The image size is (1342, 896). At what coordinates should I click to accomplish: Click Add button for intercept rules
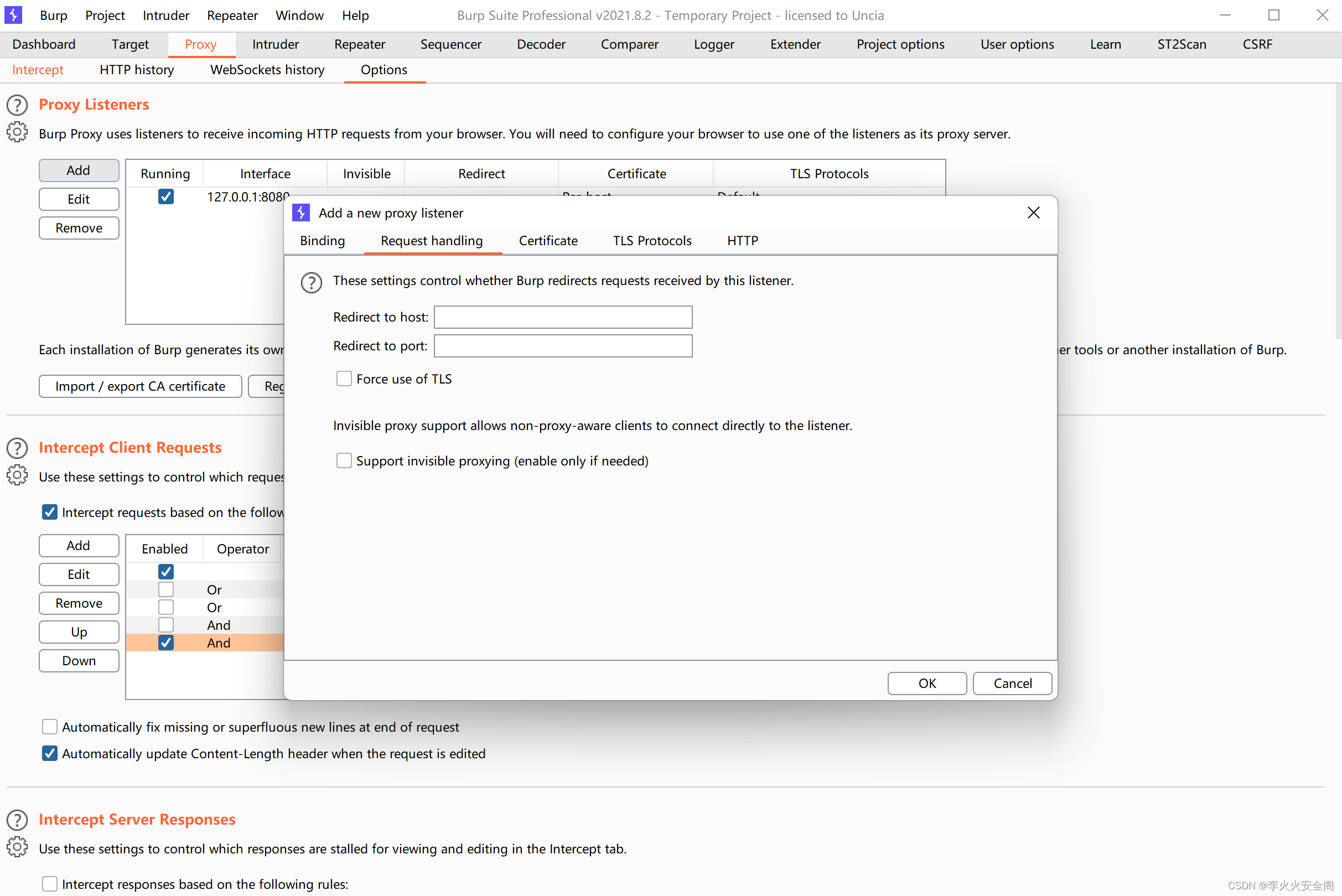point(79,546)
